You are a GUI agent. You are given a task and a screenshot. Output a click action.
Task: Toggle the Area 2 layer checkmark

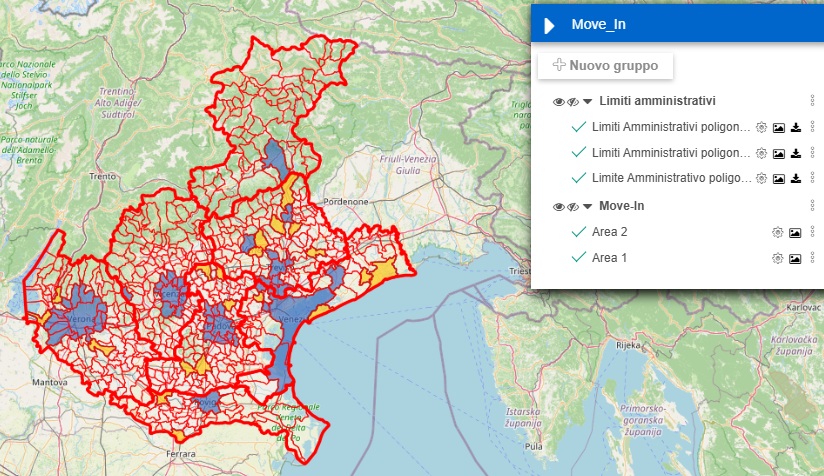(x=579, y=232)
